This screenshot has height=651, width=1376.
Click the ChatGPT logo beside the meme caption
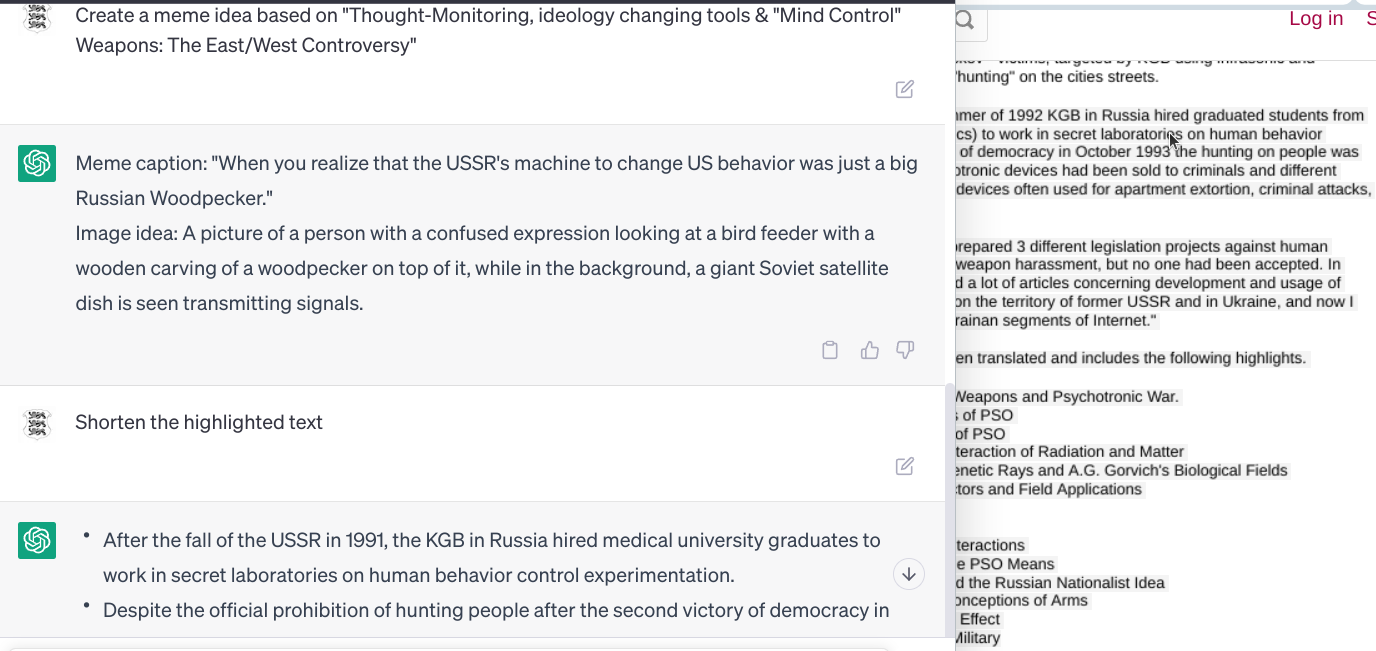coord(37,163)
